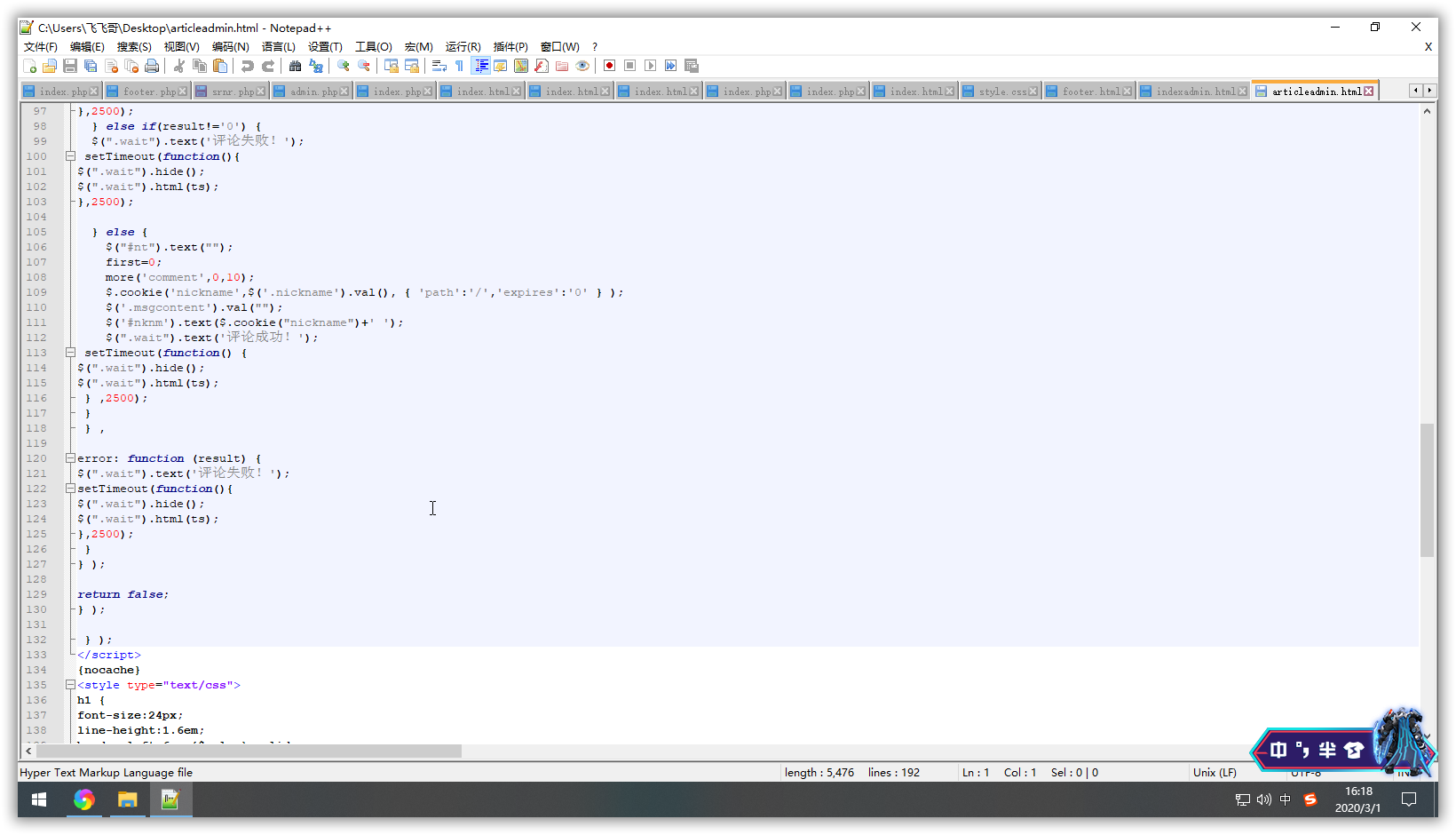Viewport: 1456px width, 835px height.
Task: Click the Paste clipboard icon
Action: [220, 66]
